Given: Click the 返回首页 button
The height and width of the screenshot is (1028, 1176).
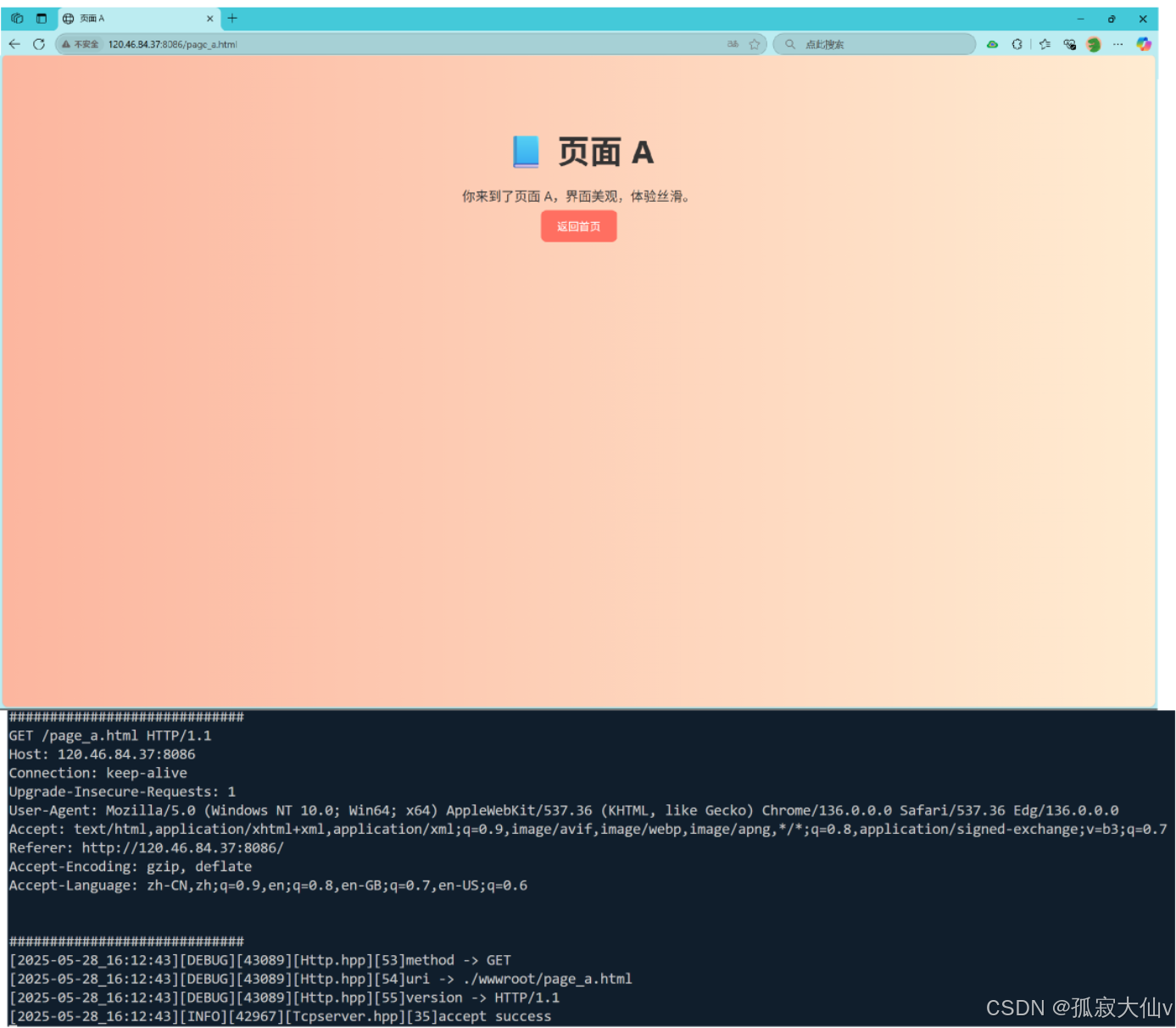Looking at the screenshot, I should click(x=579, y=226).
